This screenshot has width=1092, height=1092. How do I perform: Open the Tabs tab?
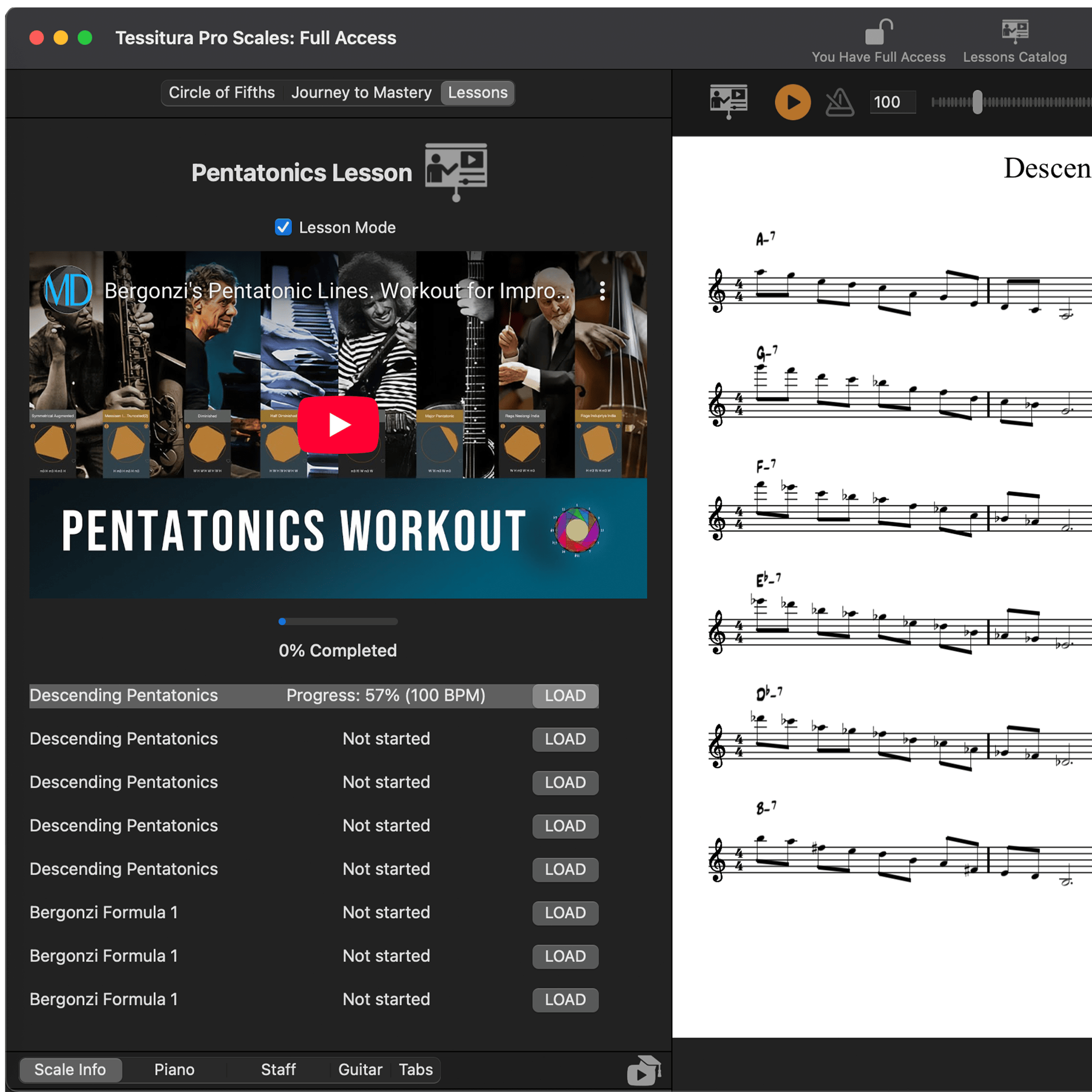pos(415,1069)
